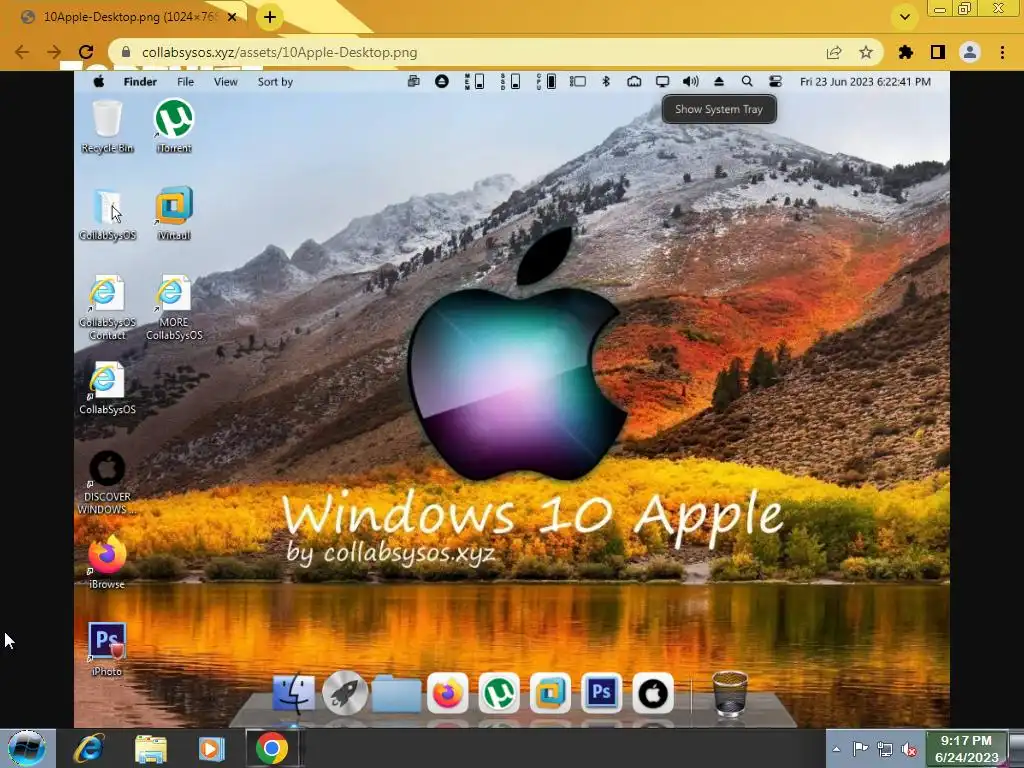Click the eject icon in menu bar

[719, 82]
